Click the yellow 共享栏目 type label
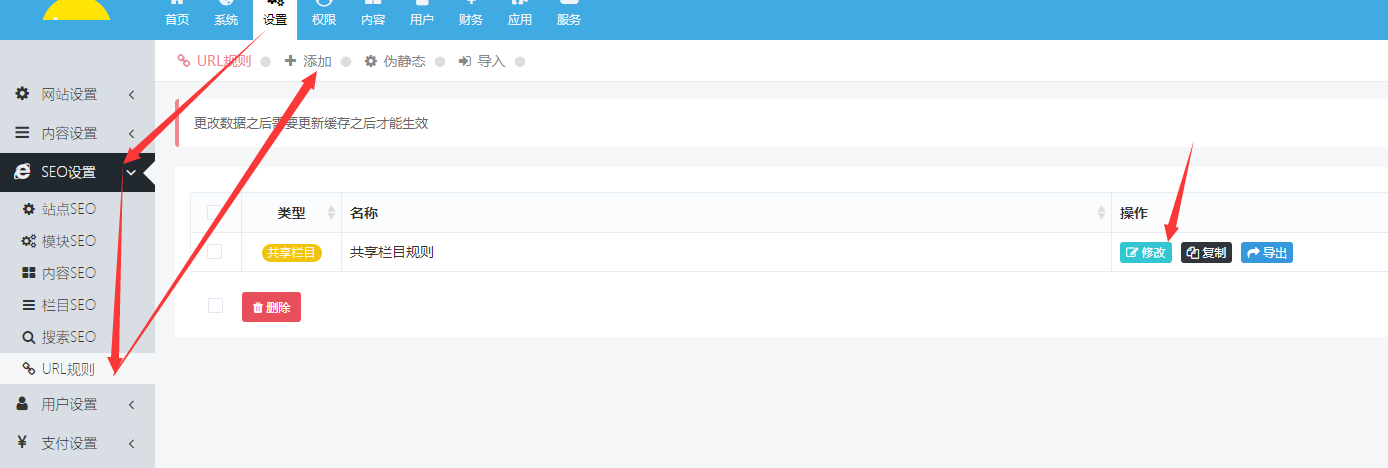Viewport: 1388px width, 468px height. pyautogui.click(x=291, y=253)
